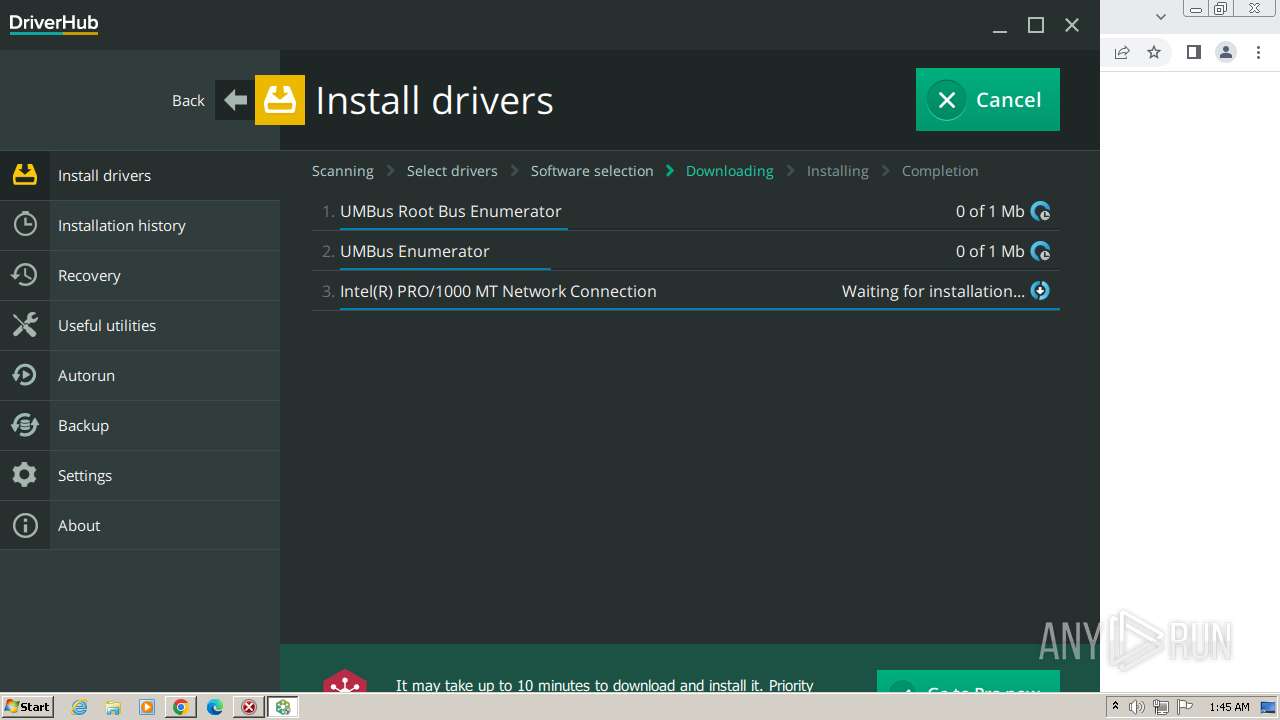Click download icon for Intel PRO/1000 row

1041,291
